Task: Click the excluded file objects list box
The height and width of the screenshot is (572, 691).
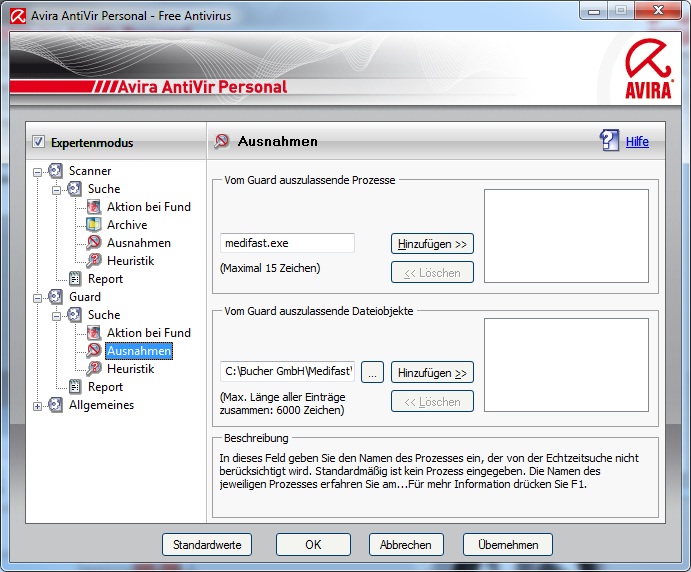Action: tap(566, 365)
